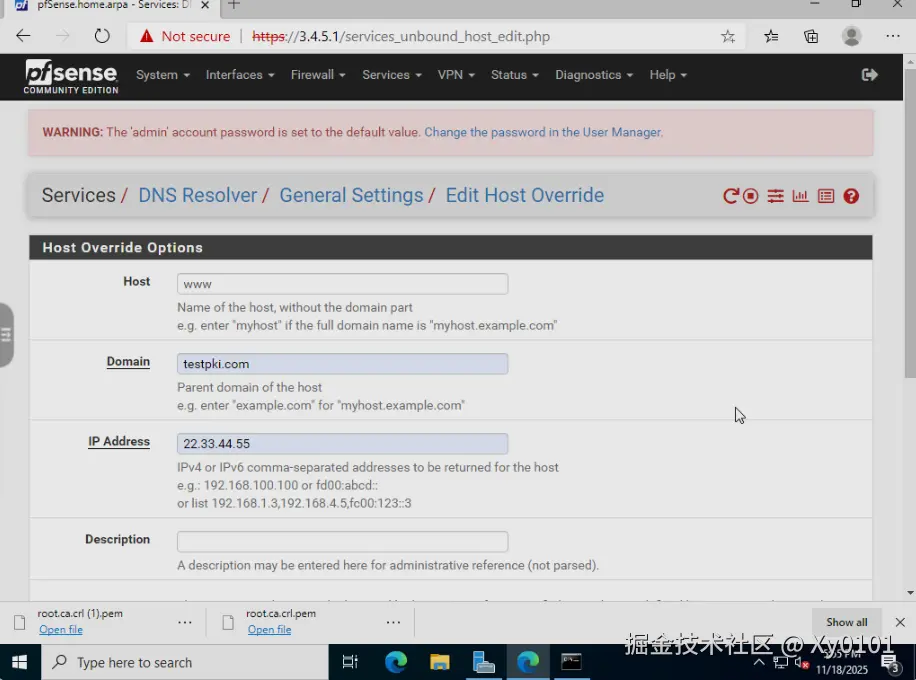Add this page to favorites star
Viewport: 916px width, 680px height.
[x=727, y=37]
